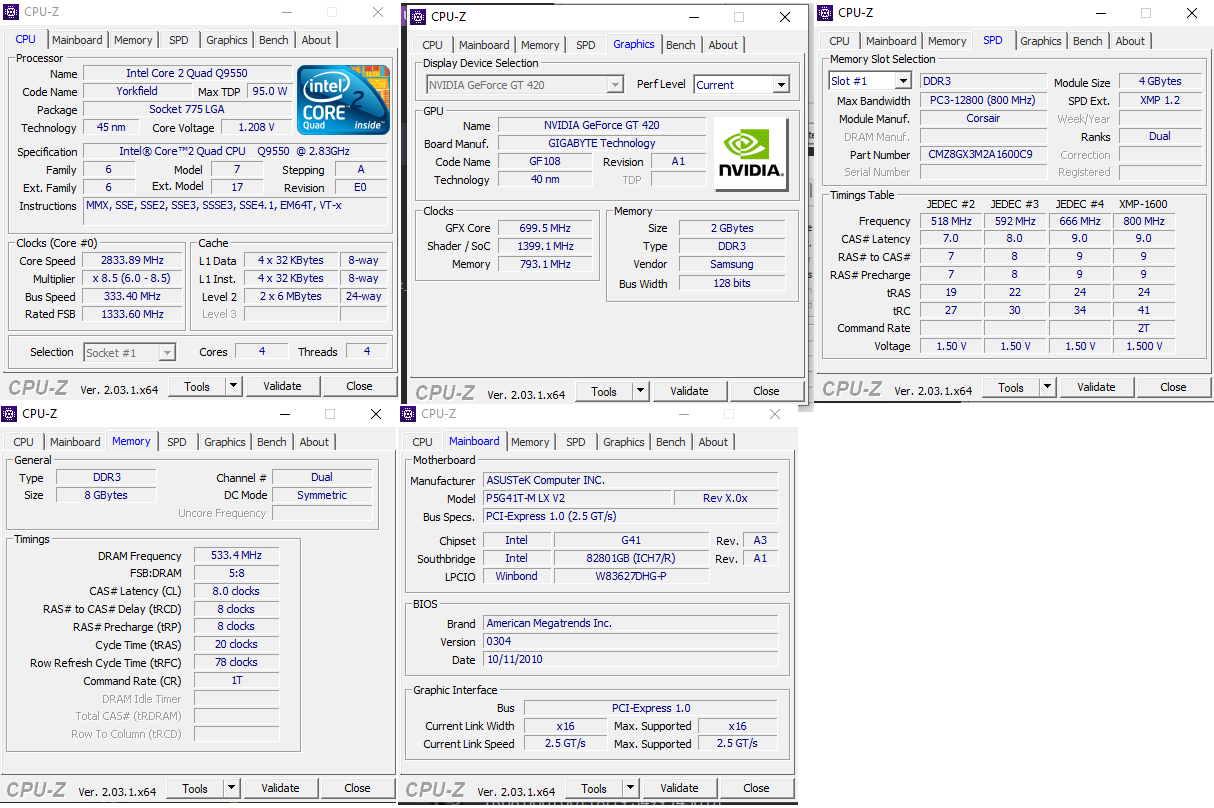Click Tools button in the Graphics window
This screenshot has height=808, width=1214.
tap(604, 391)
